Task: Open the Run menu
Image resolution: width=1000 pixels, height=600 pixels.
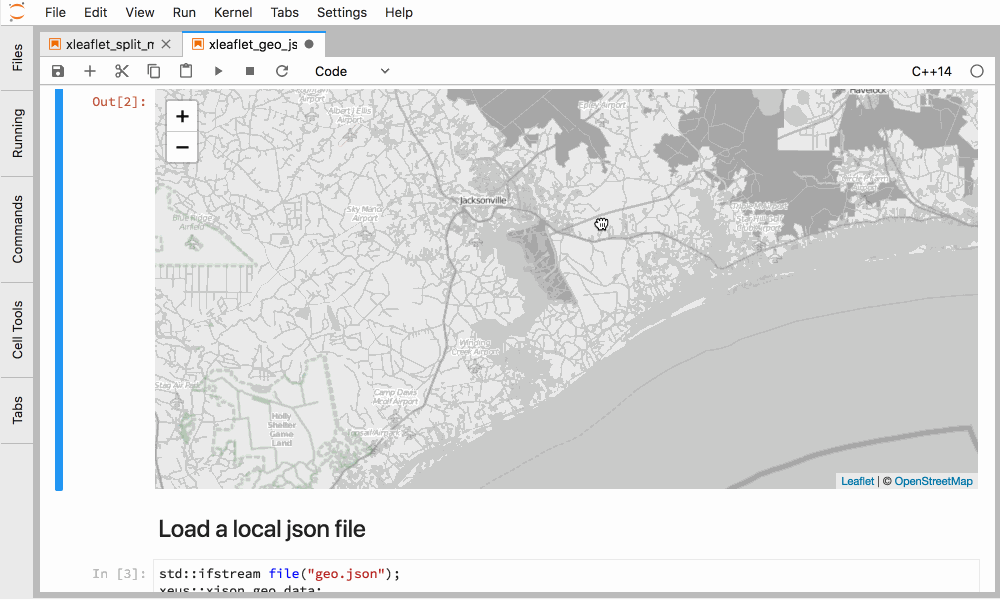Action: 184,12
